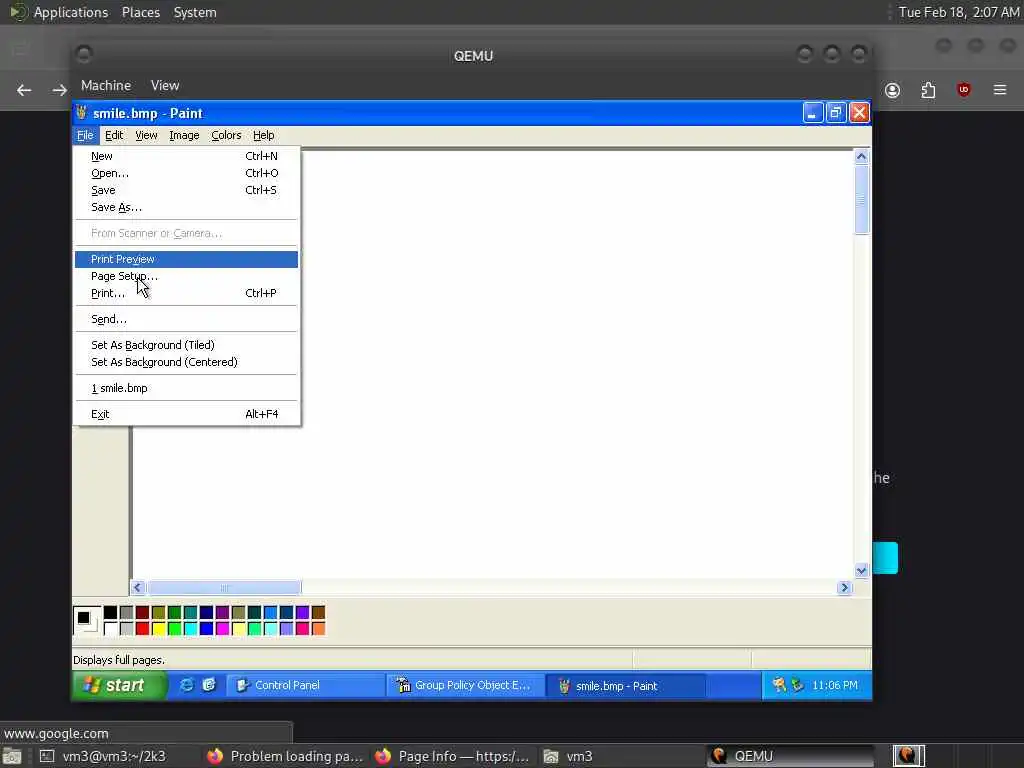Click the horizontal scrollbar right arrow
The image size is (1024, 768).
844,588
